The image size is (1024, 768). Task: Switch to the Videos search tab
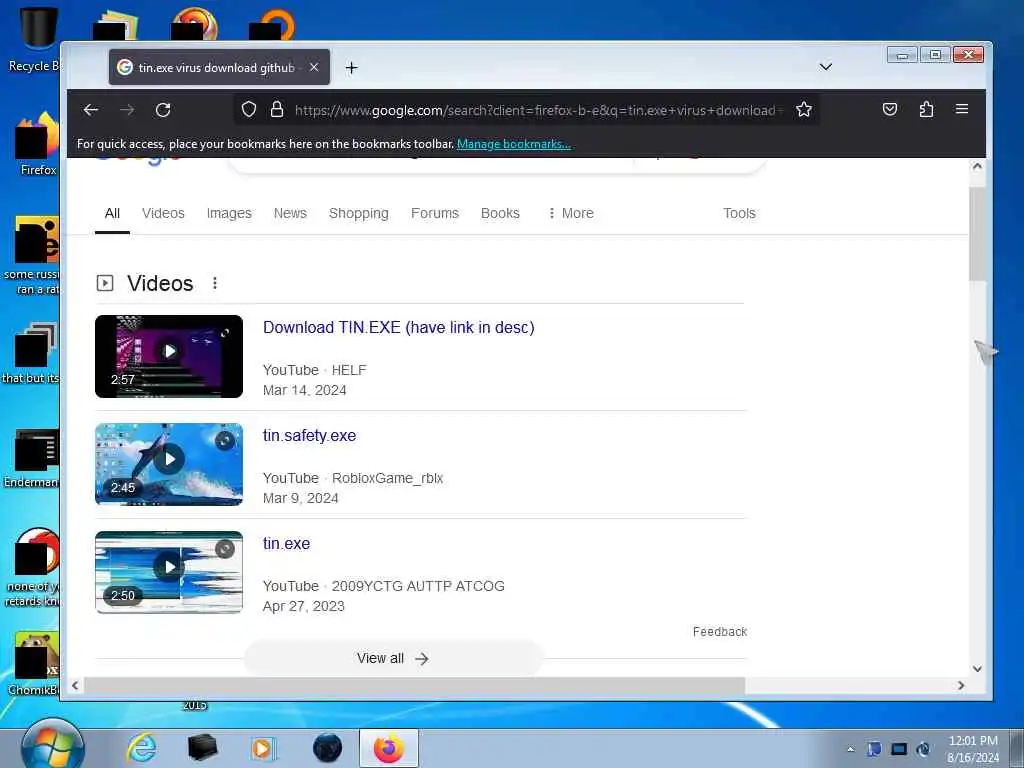pyautogui.click(x=163, y=214)
